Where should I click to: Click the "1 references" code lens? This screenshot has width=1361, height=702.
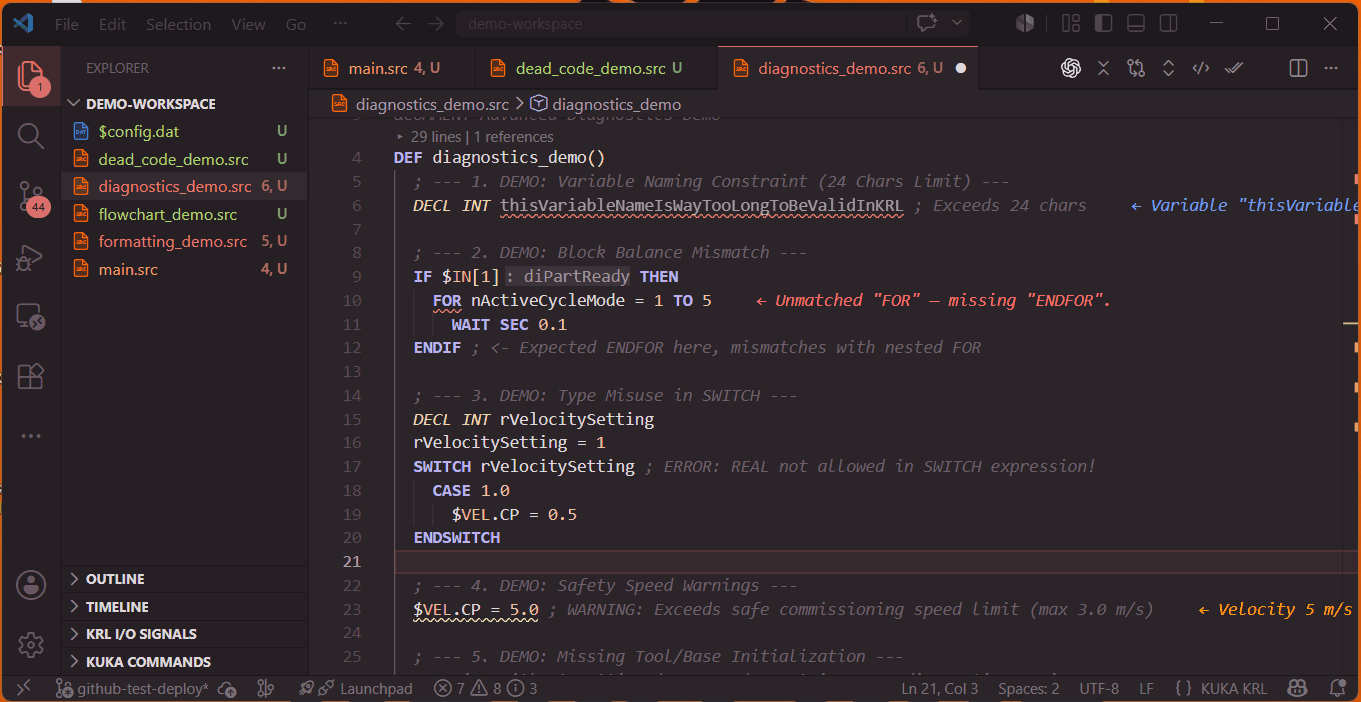coord(513,137)
